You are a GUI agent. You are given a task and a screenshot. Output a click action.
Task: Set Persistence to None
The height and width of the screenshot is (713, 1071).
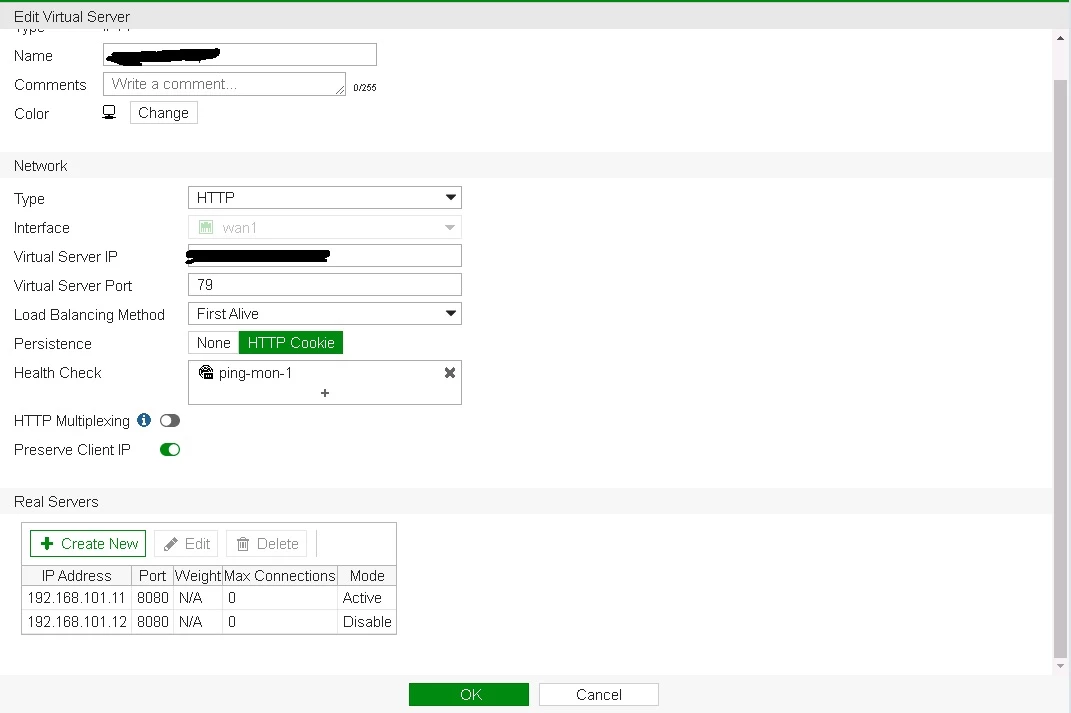point(214,343)
